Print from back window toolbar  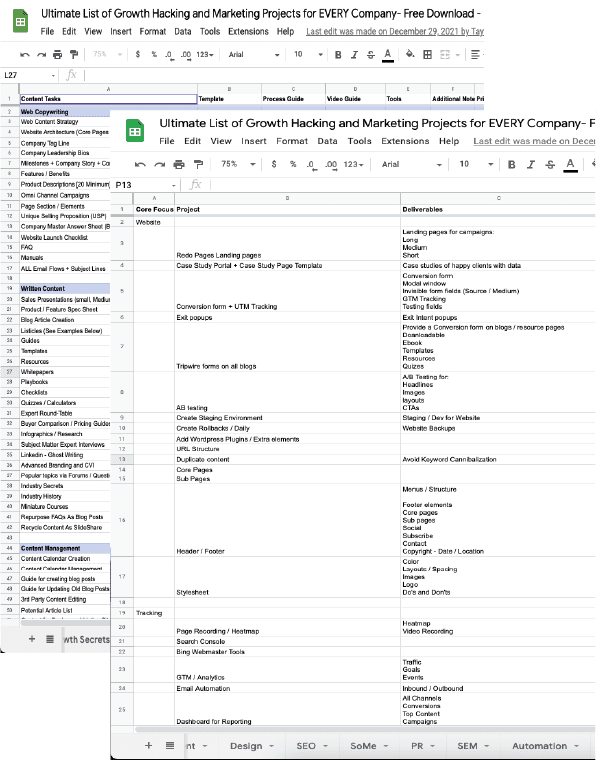(57, 54)
